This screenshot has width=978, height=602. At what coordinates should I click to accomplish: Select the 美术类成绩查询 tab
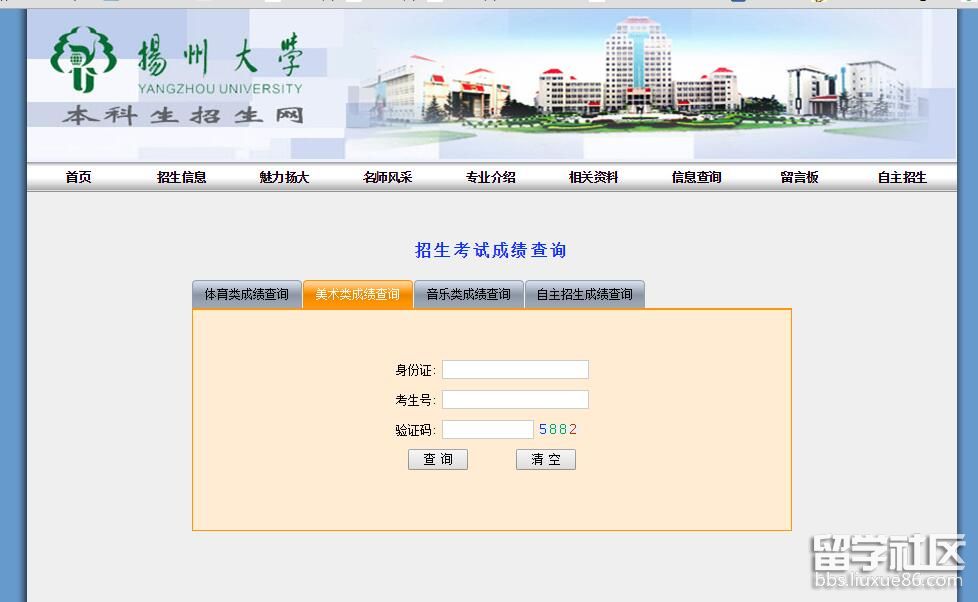pos(358,294)
